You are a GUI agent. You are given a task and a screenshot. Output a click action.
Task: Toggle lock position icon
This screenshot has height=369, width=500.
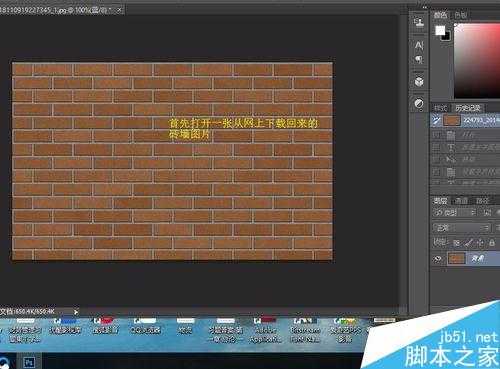pyautogui.click(x=480, y=243)
